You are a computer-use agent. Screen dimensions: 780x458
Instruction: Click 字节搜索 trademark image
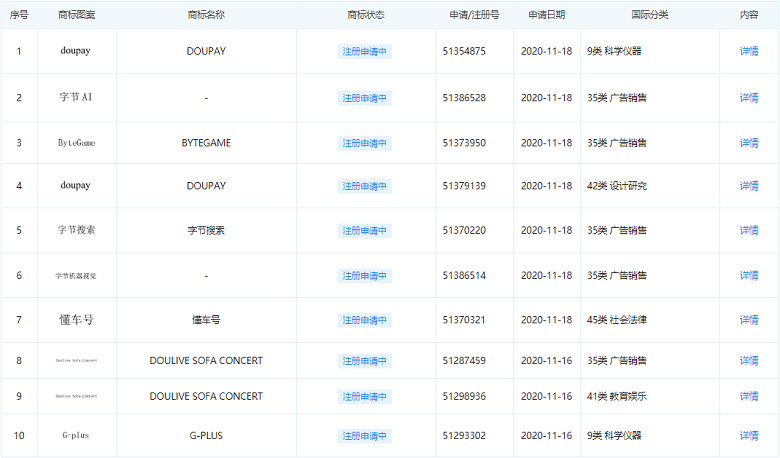(x=76, y=230)
